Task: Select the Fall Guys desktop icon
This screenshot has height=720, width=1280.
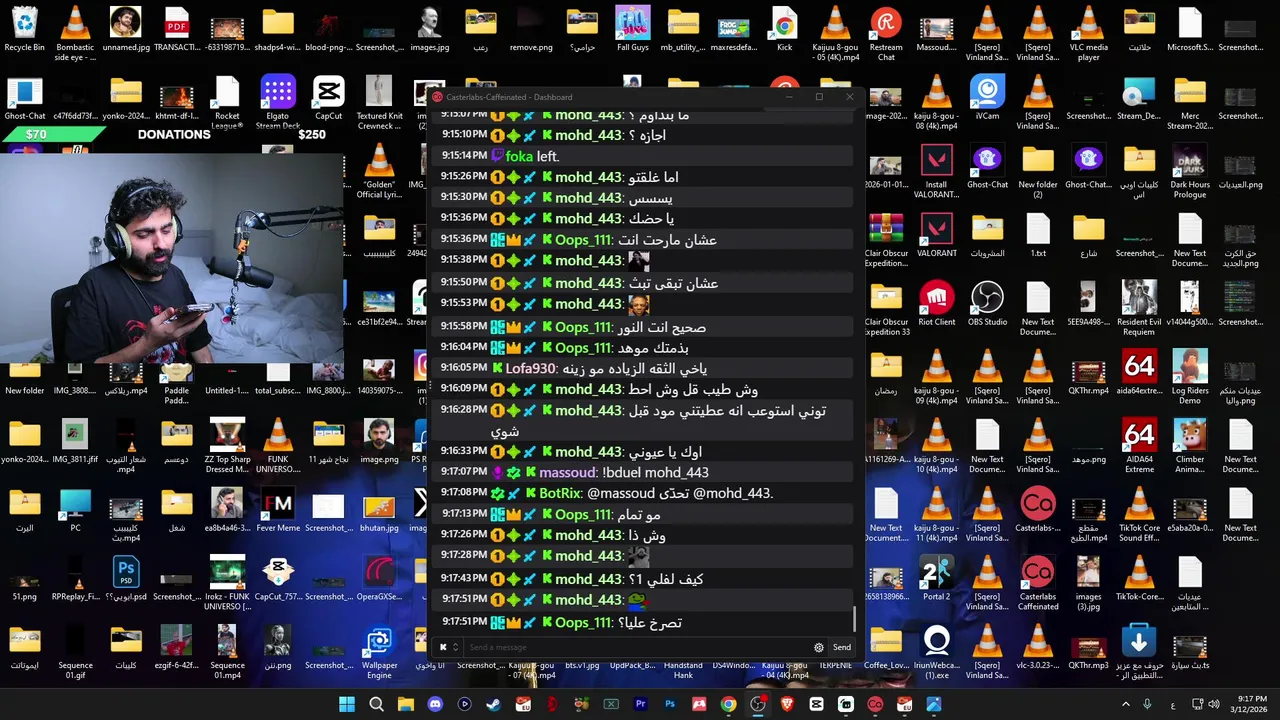Action: pyautogui.click(x=632, y=29)
